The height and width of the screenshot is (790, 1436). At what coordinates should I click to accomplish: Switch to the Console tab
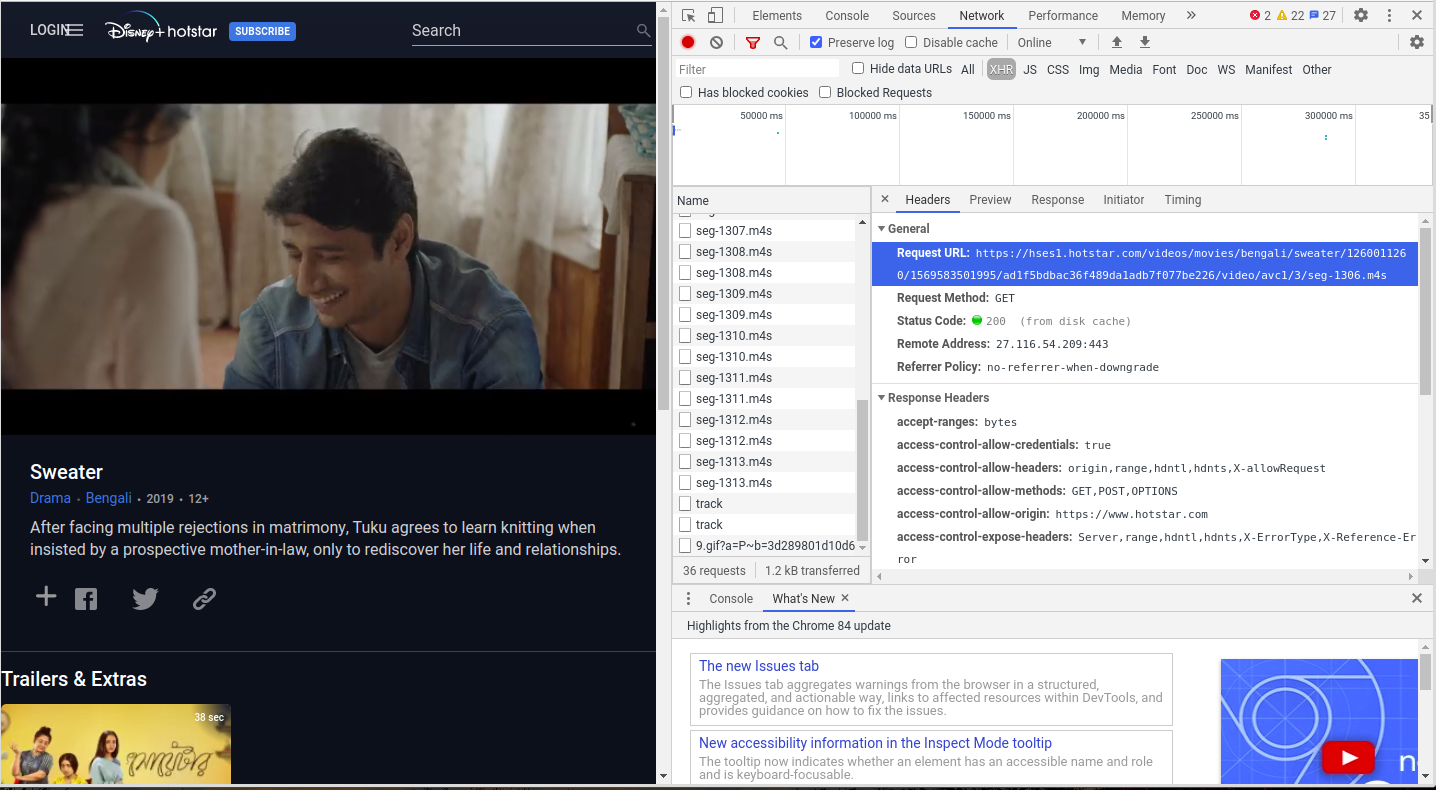point(846,15)
